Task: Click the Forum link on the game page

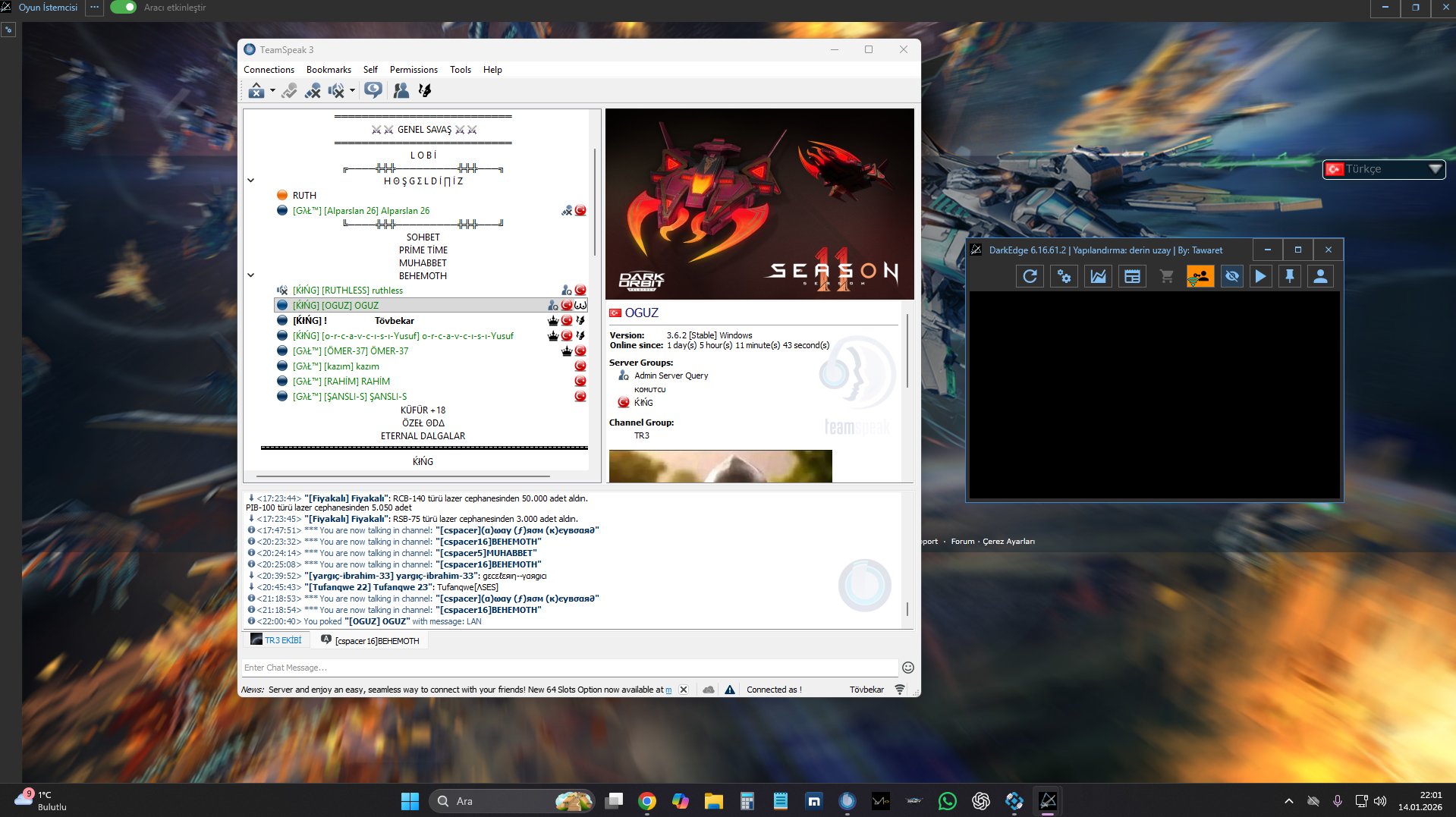Action: pyautogui.click(x=962, y=542)
